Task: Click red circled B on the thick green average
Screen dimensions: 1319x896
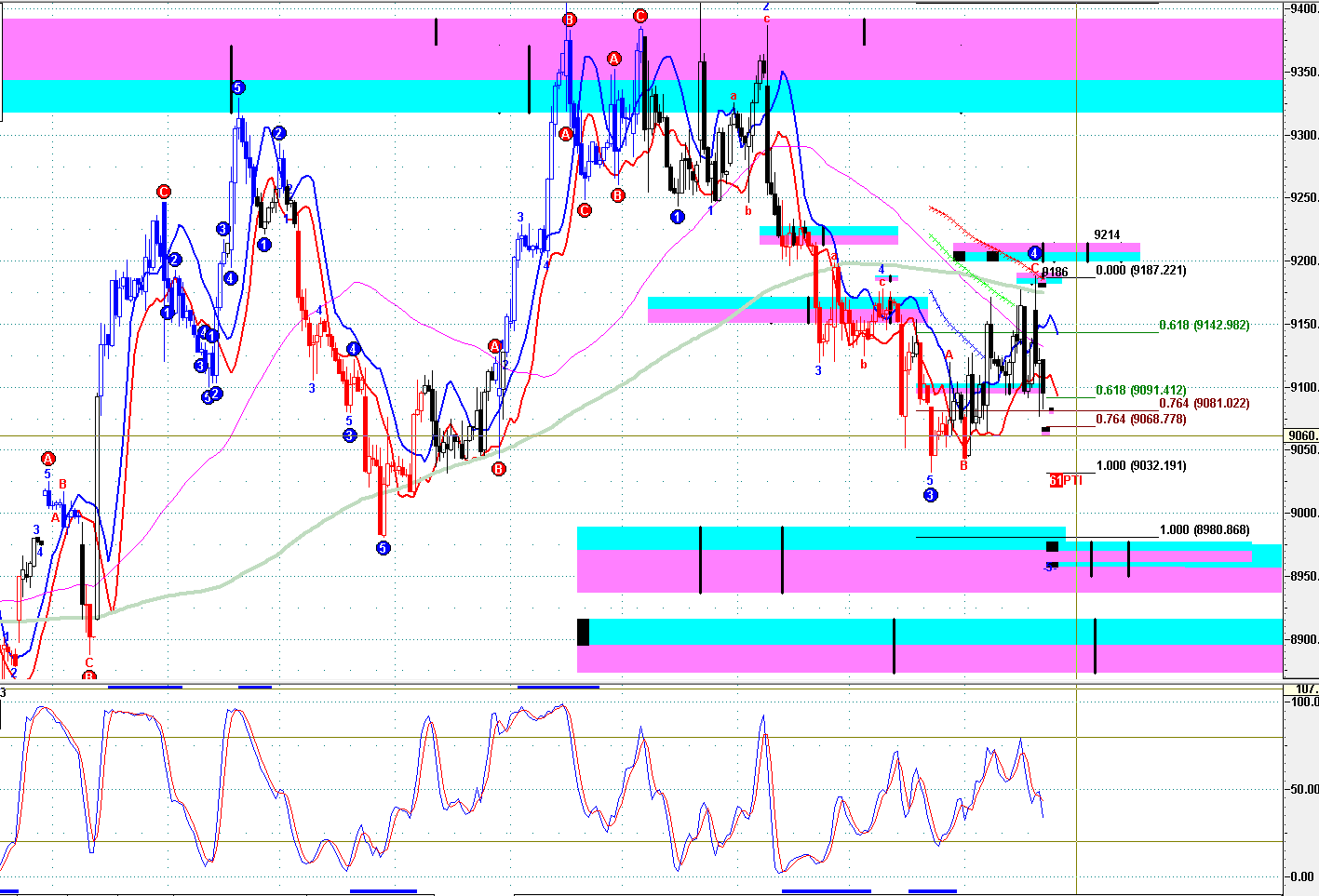Action: (x=498, y=468)
